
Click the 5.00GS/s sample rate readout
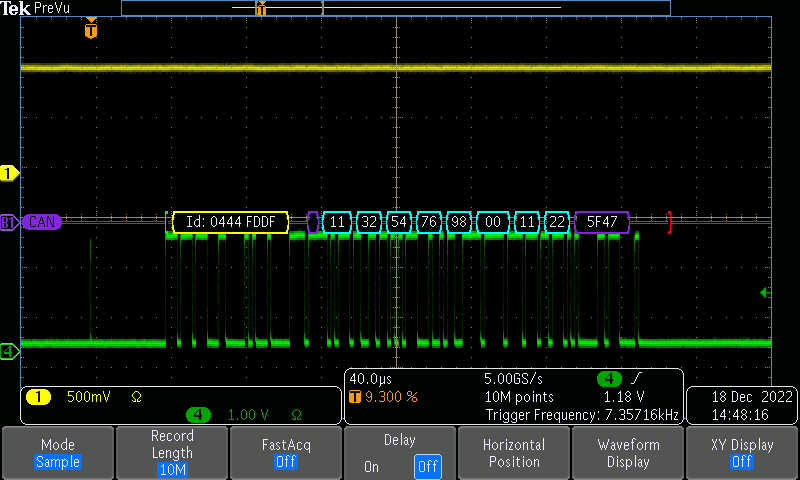click(x=513, y=379)
